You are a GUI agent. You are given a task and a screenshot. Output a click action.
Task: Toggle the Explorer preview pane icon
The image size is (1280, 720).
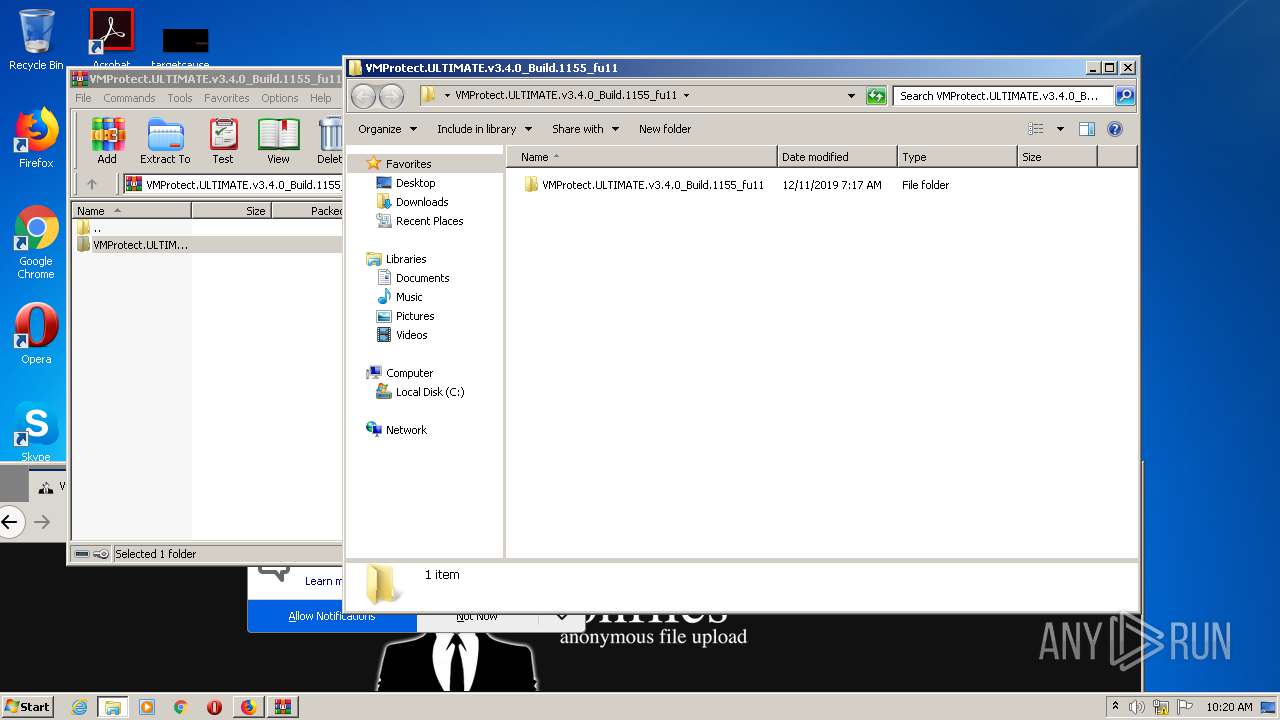[1087, 129]
